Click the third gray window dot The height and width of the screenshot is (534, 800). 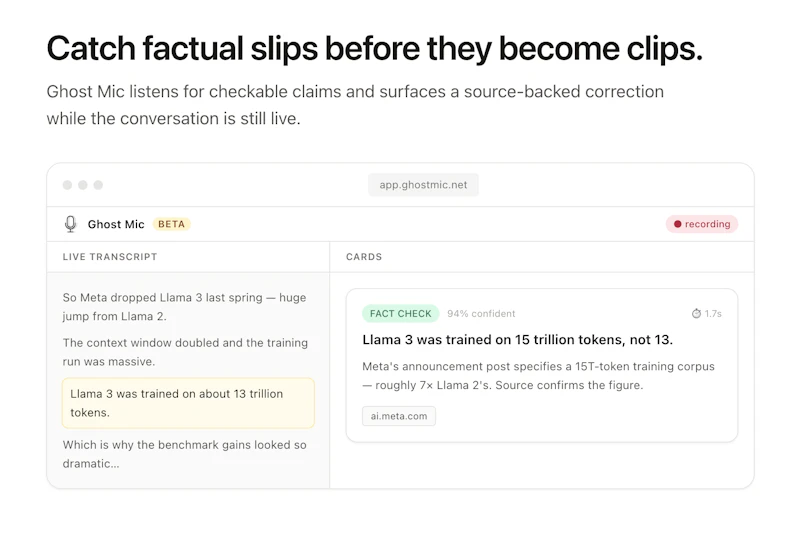[x=98, y=185]
